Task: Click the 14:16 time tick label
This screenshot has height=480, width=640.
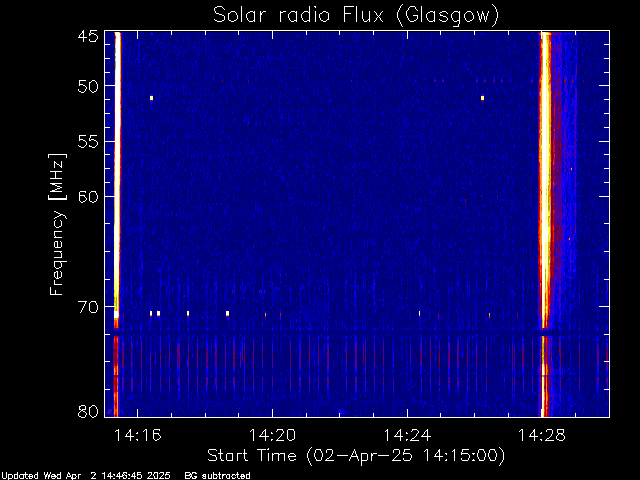Action: (x=138, y=436)
